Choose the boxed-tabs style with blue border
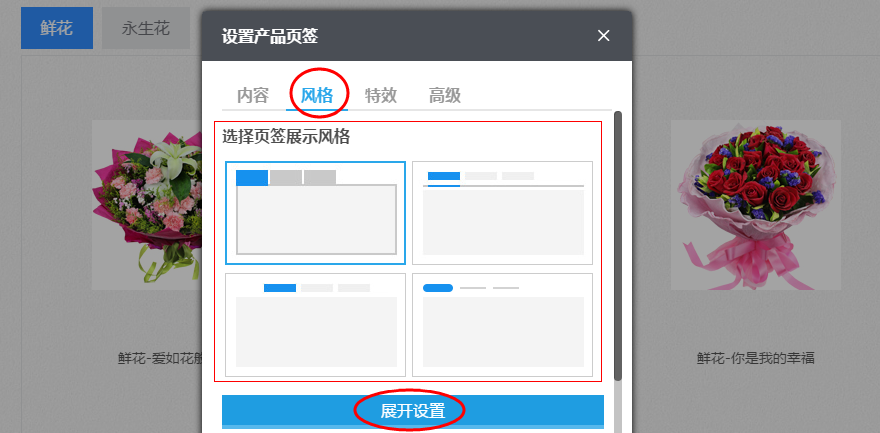The height and width of the screenshot is (433, 880). 316,212
